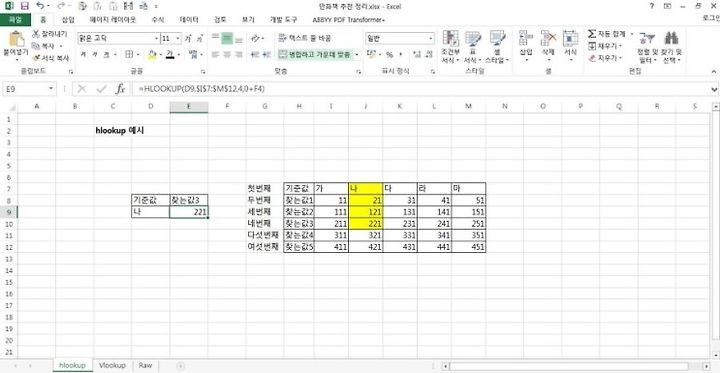Viewport: 720px width, 373px height.
Task: Open Excel Help question mark
Action: [652, 6]
